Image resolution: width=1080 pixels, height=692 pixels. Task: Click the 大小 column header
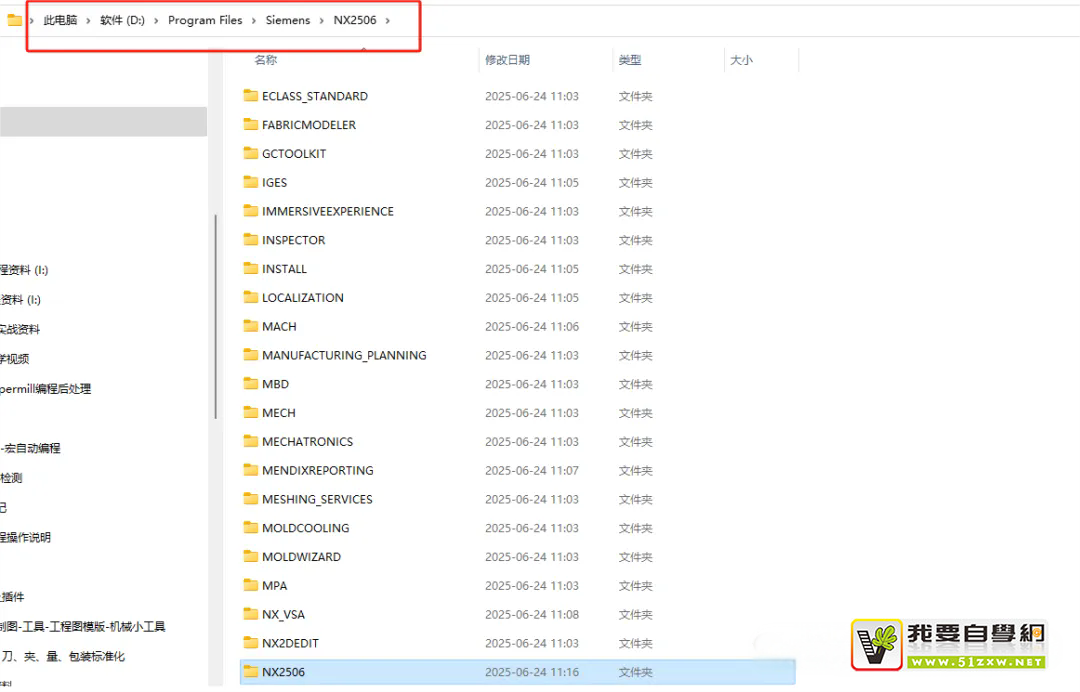[x=741, y=60]
